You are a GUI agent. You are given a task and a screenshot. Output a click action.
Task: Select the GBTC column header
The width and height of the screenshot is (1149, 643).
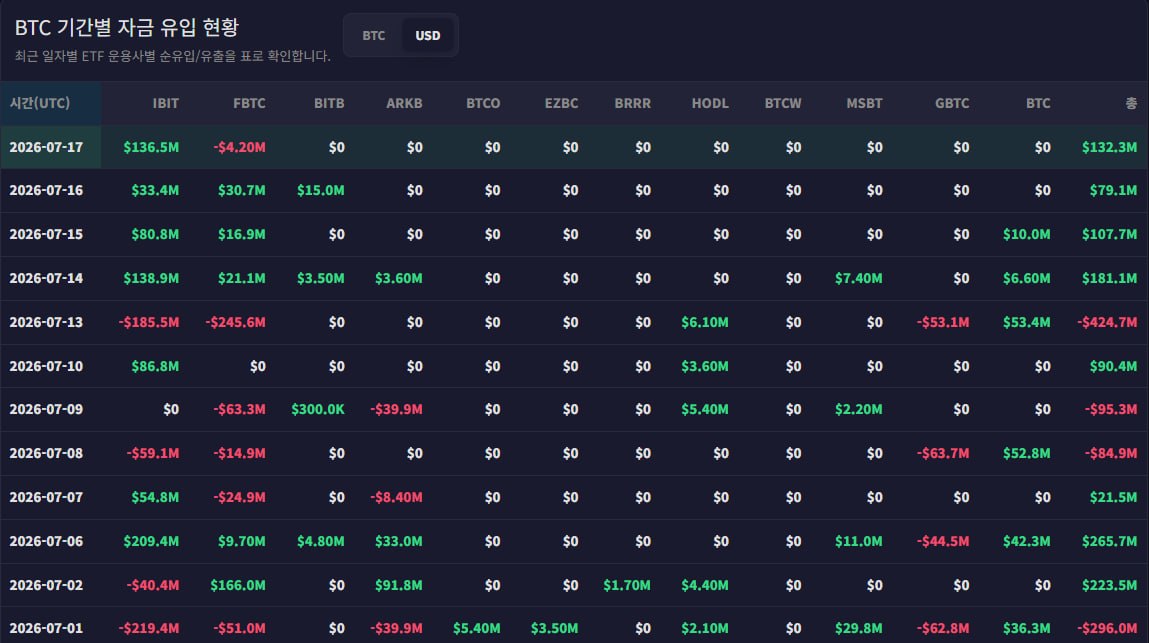(952, 103)
